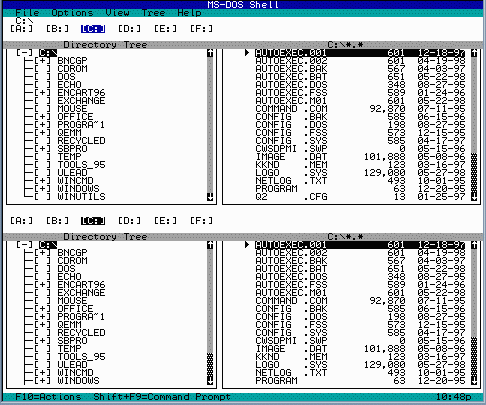
Task: Click the slider thumb of upper file list scrollbar
Action: click(474, 173)
